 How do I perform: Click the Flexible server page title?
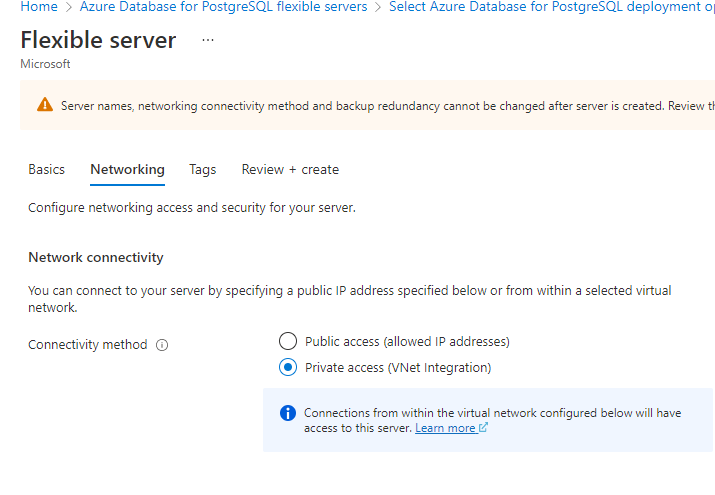[x=98, y=40]
